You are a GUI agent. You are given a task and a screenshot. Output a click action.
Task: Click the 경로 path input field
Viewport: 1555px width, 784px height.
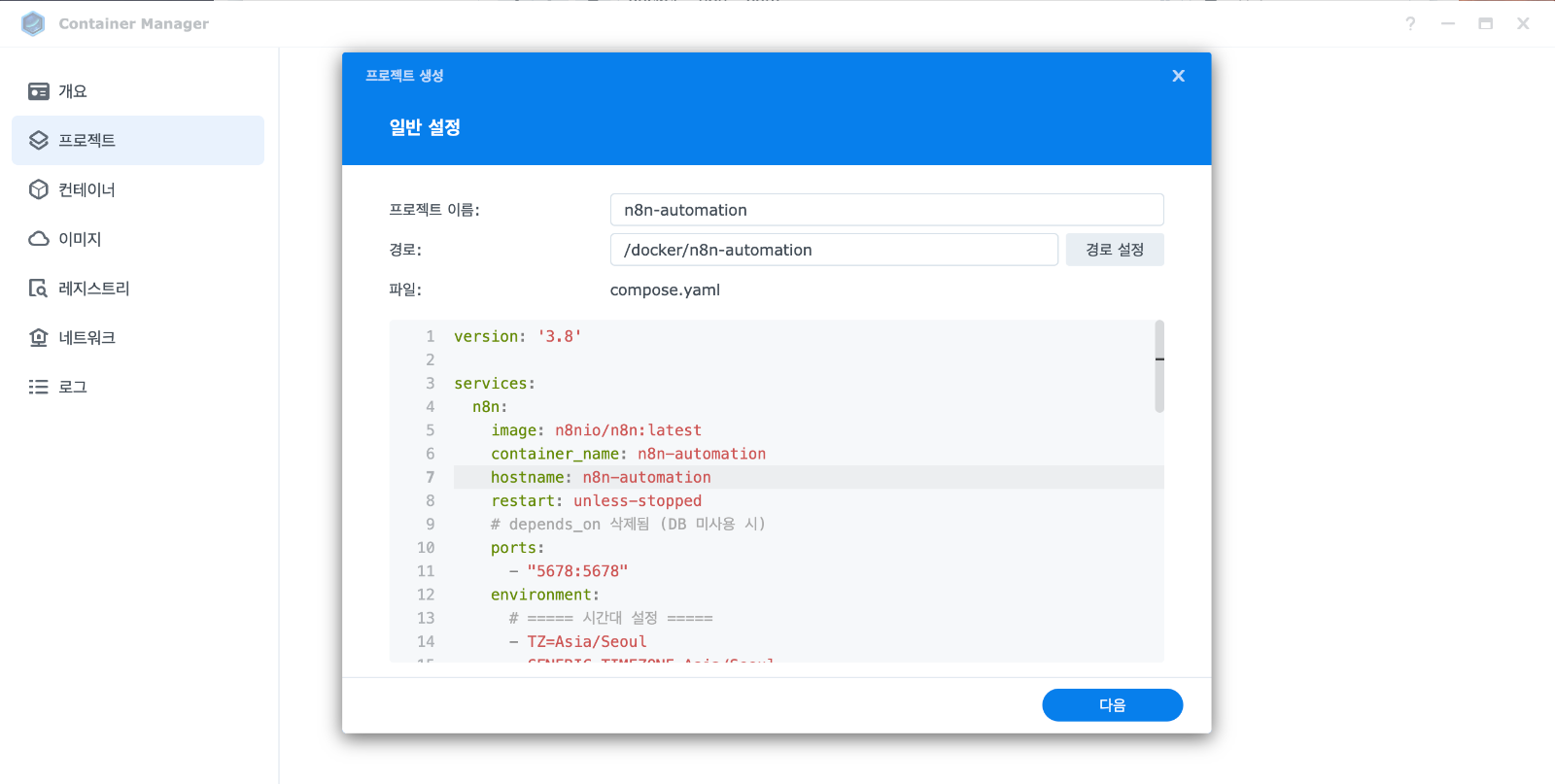coord(834,250)
